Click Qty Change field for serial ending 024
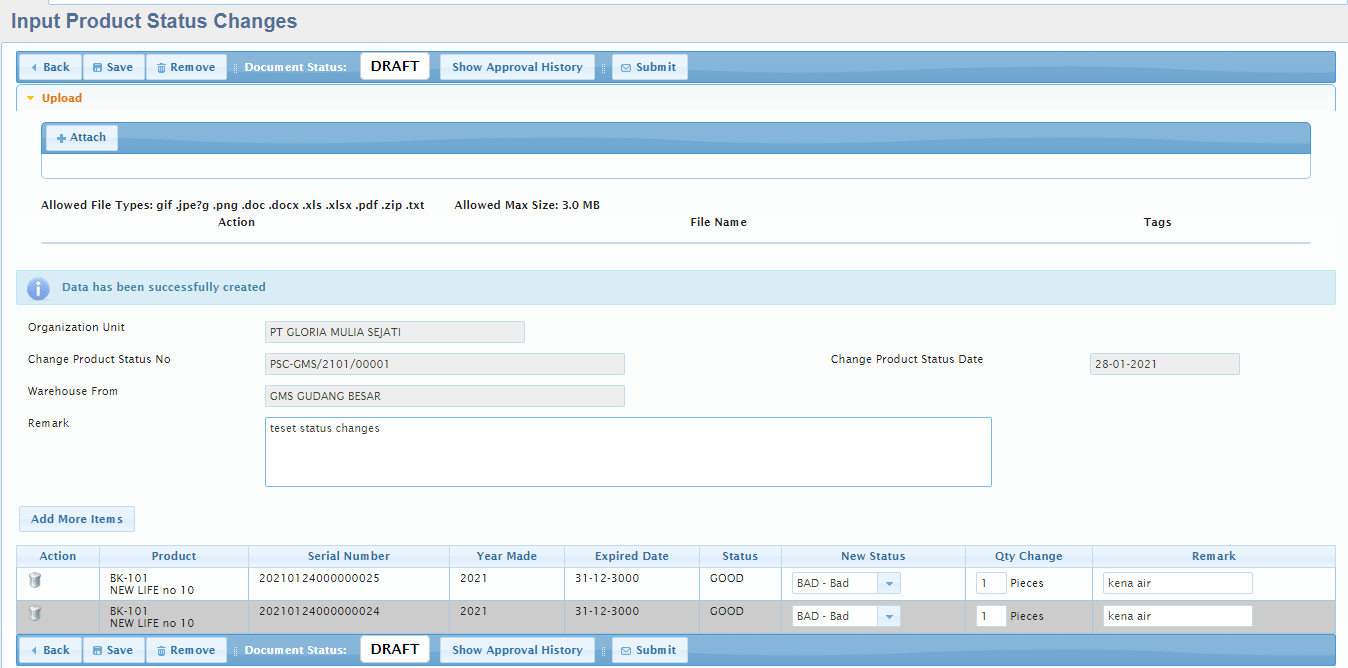The height and width of the screenshot is (668, 1348). click(991, 616)
